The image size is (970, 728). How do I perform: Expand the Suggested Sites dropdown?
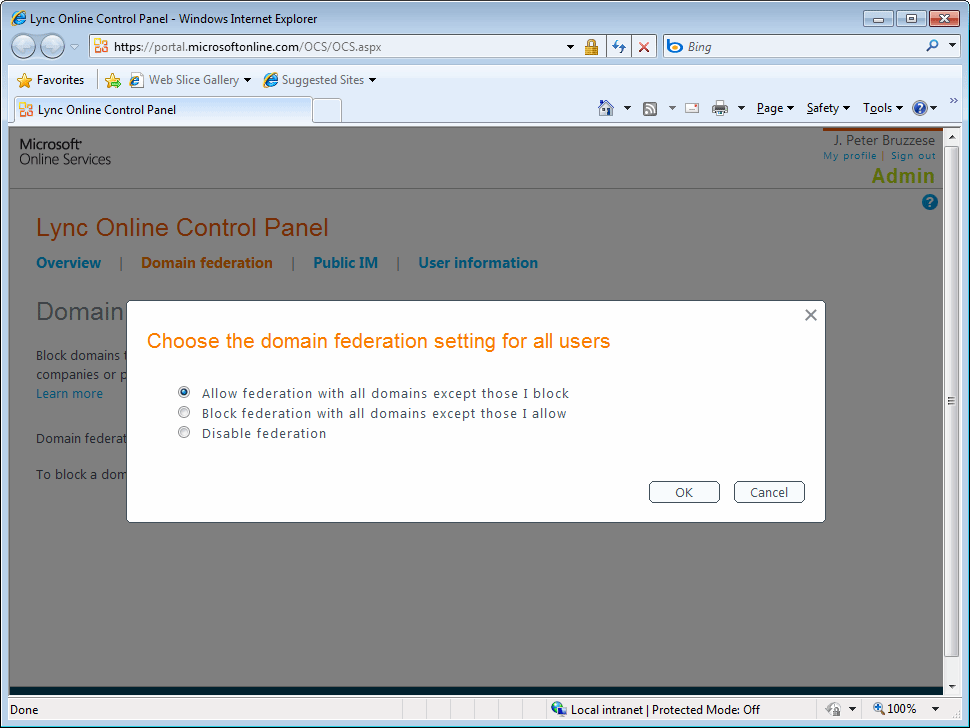point(372,80)
